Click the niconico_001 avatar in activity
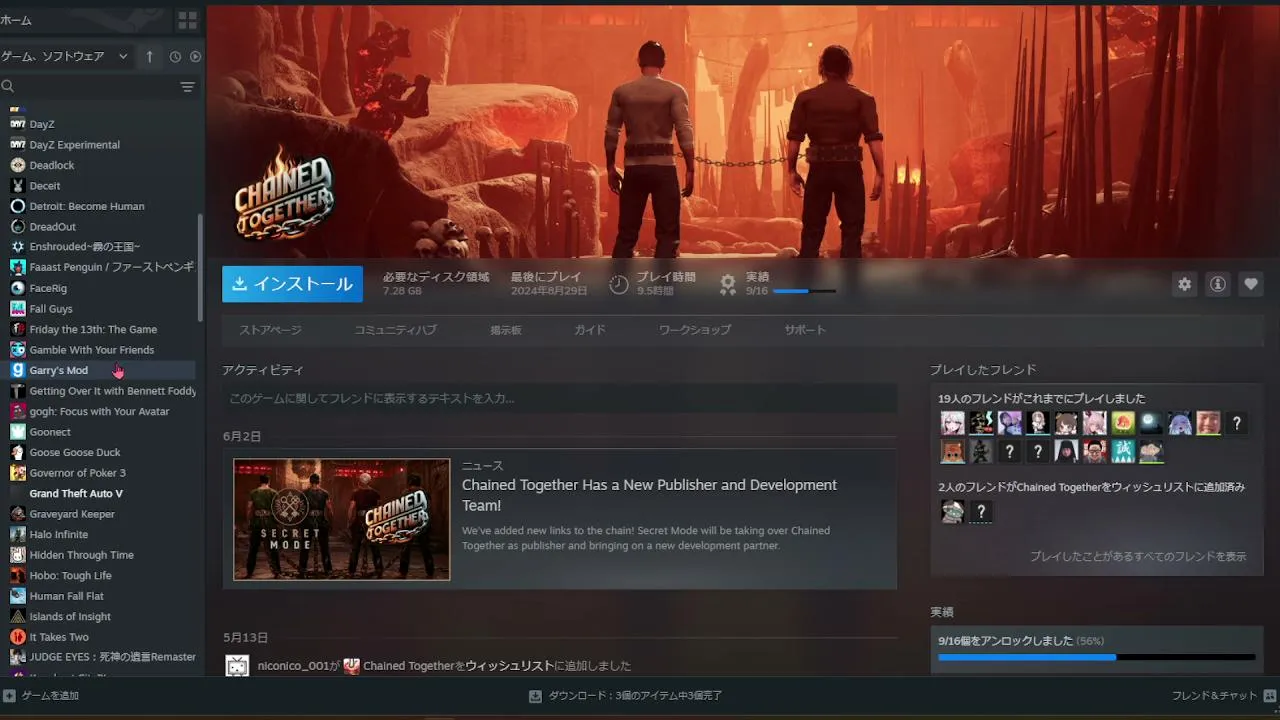The width and height of the screenshot is (1280, 720). [x=237, y=666]
